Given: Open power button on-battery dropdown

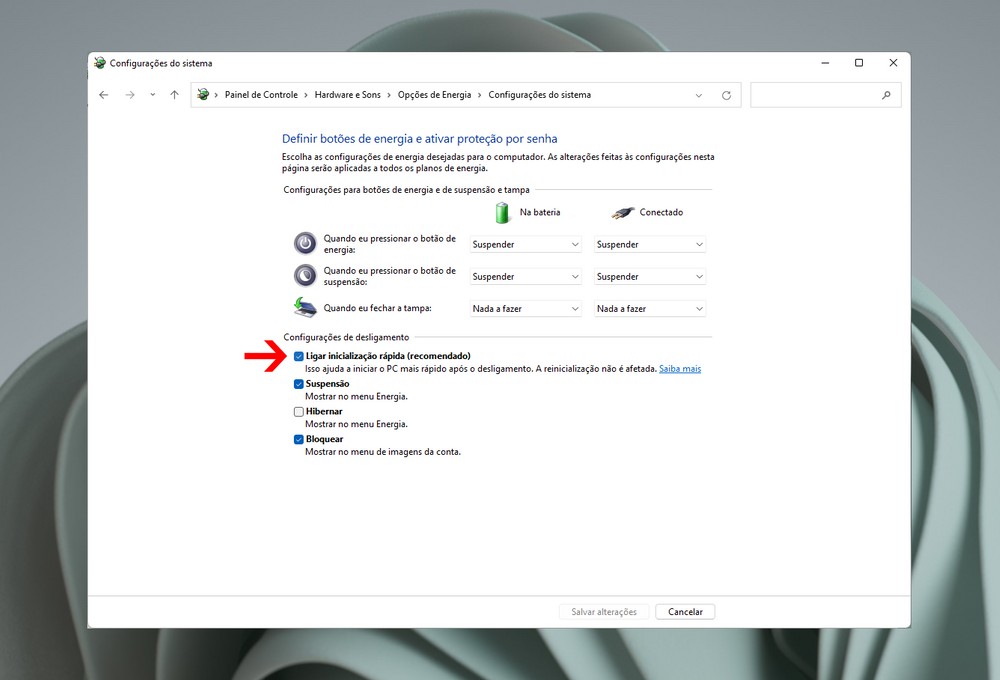Looking at the screenshot, I should pyautogui.click(x=525, y=245).
